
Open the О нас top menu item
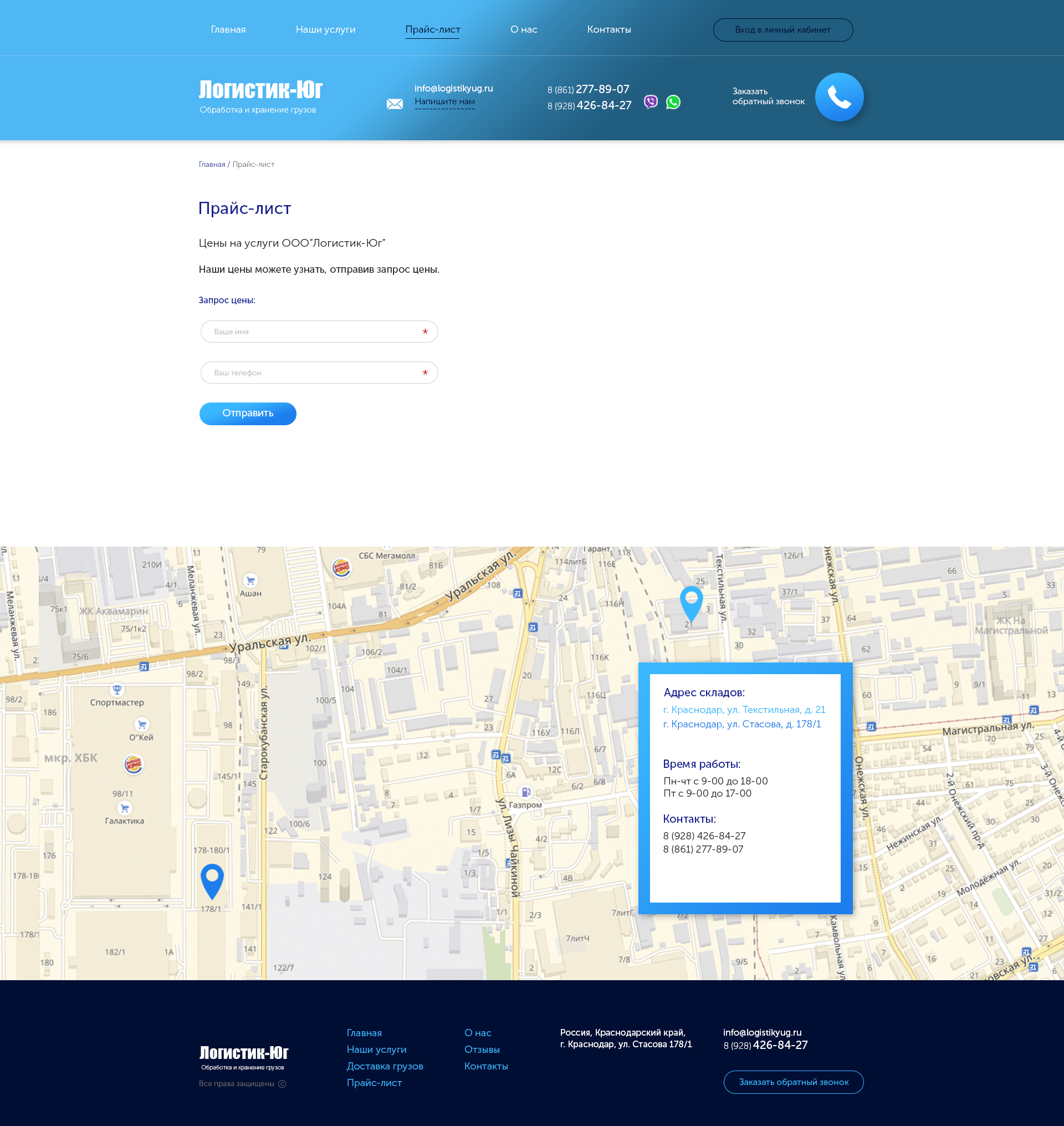(523, 29)
